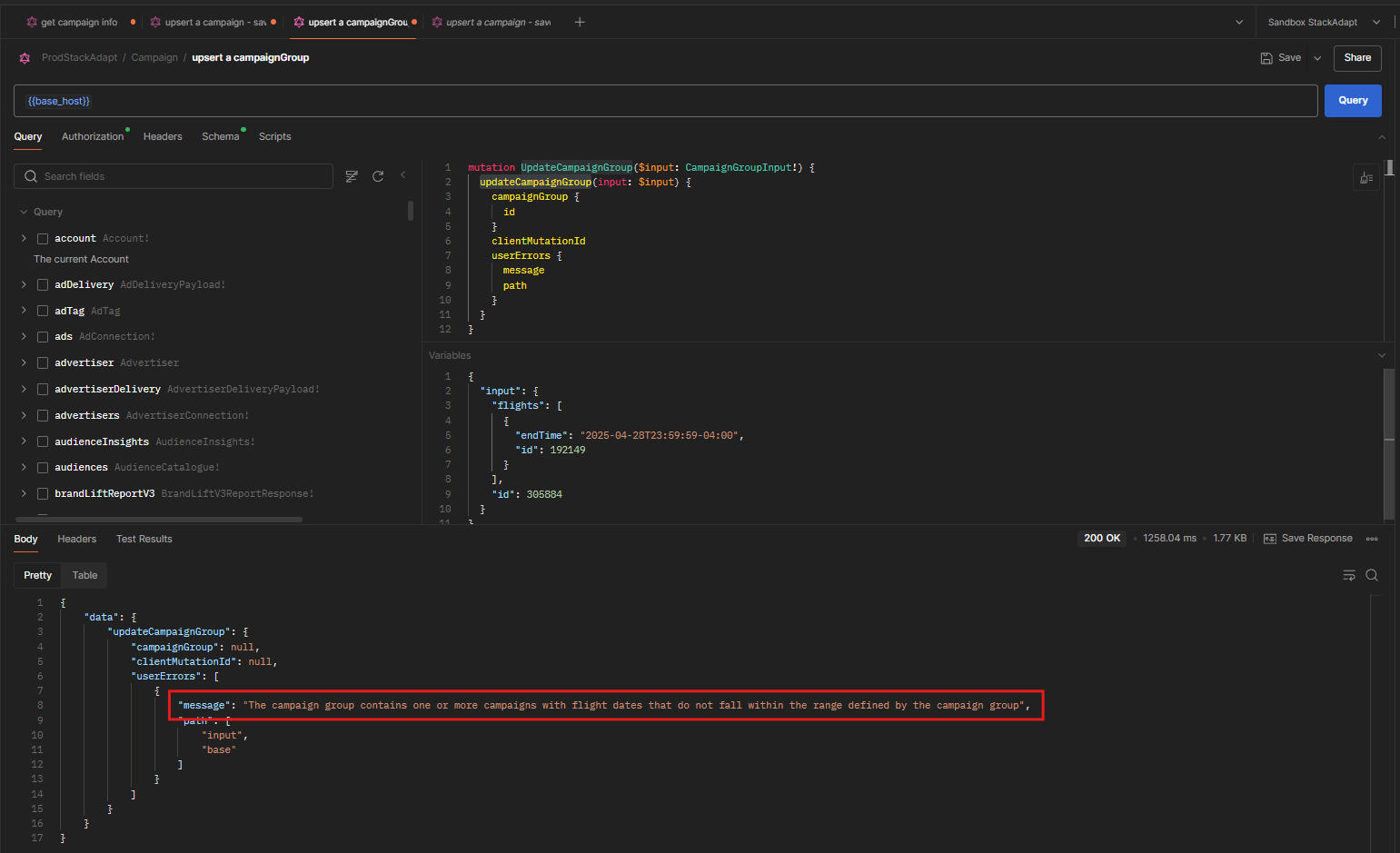
Task: Collapse the Query tree section
Action: [24, 212]
